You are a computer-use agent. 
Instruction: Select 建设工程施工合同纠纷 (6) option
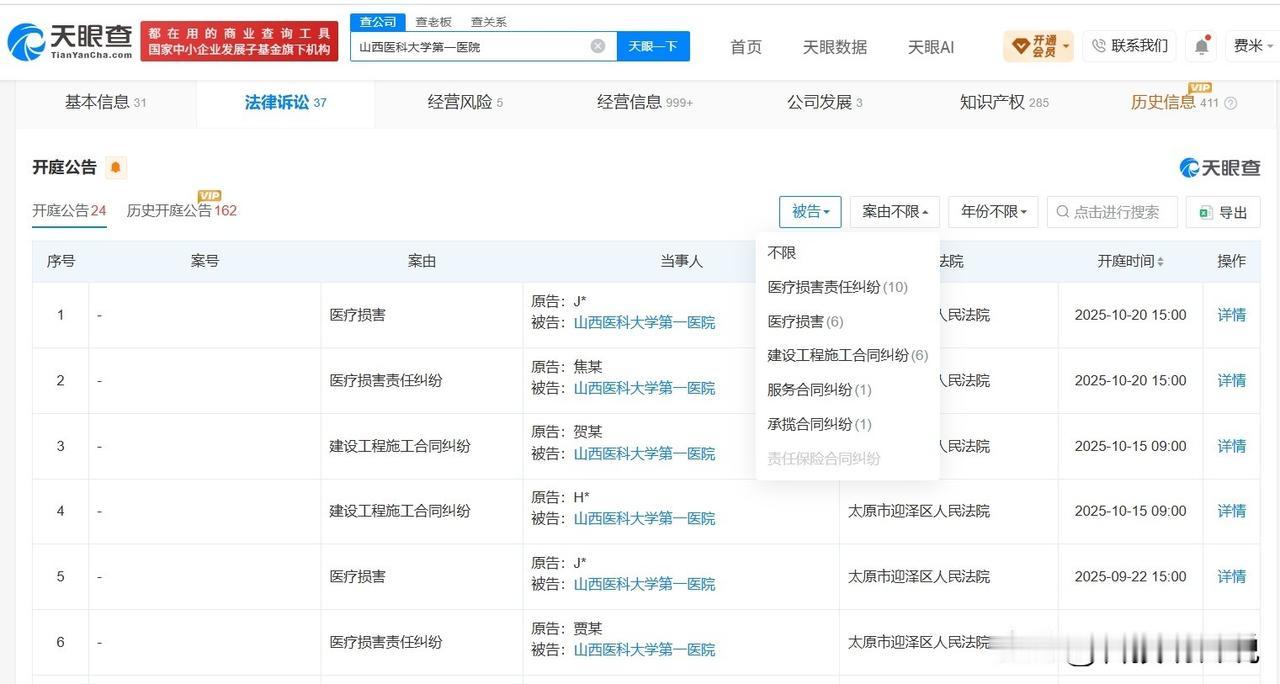click(x=848, y=356)
